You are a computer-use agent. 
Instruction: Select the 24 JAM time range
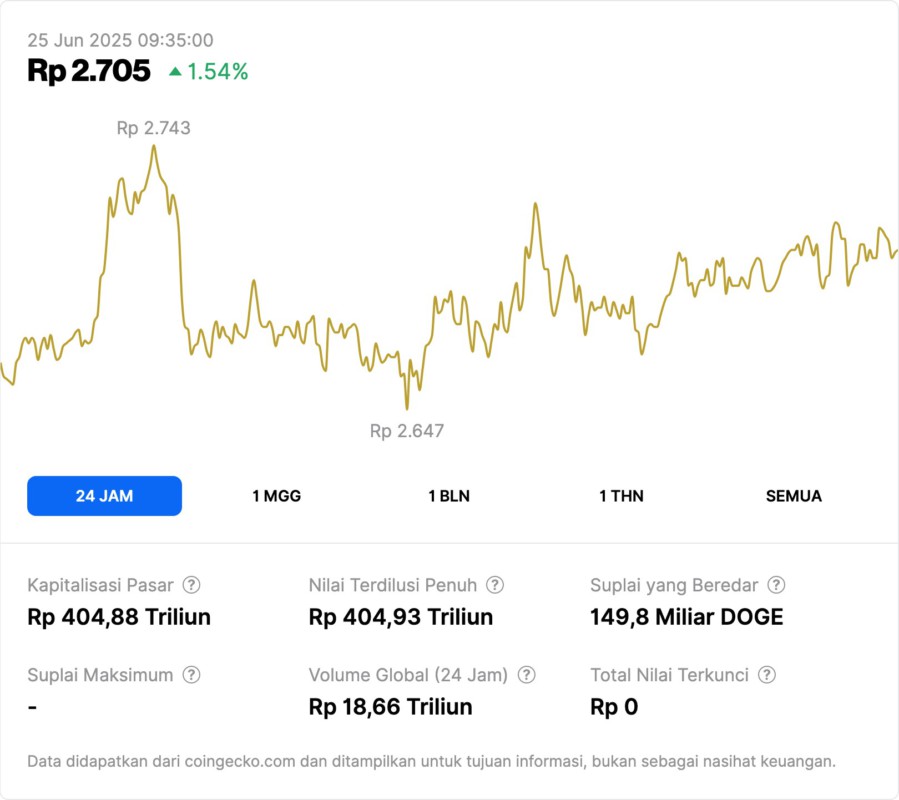[x=104, y=496]
